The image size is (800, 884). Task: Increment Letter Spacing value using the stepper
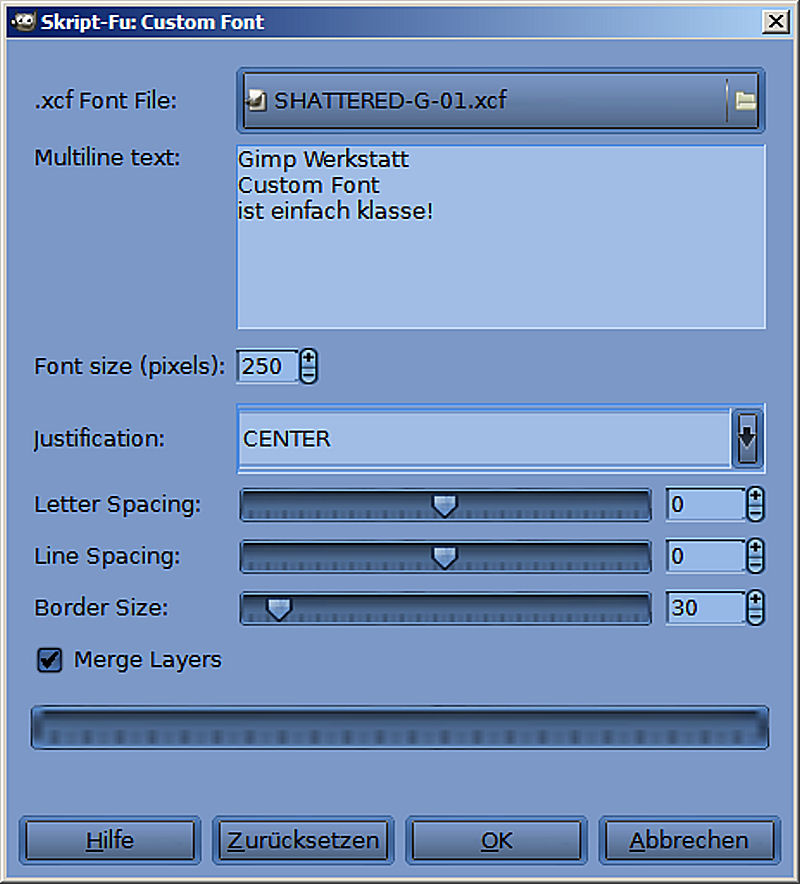point(755,496)
